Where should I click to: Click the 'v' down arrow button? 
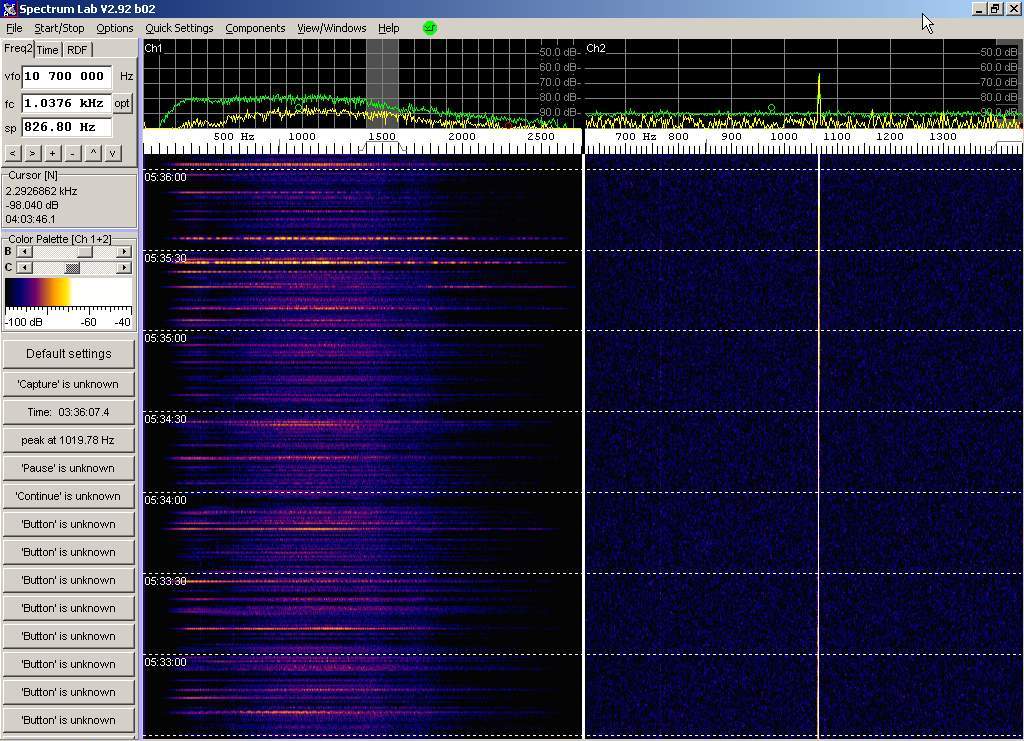[113, 153]
